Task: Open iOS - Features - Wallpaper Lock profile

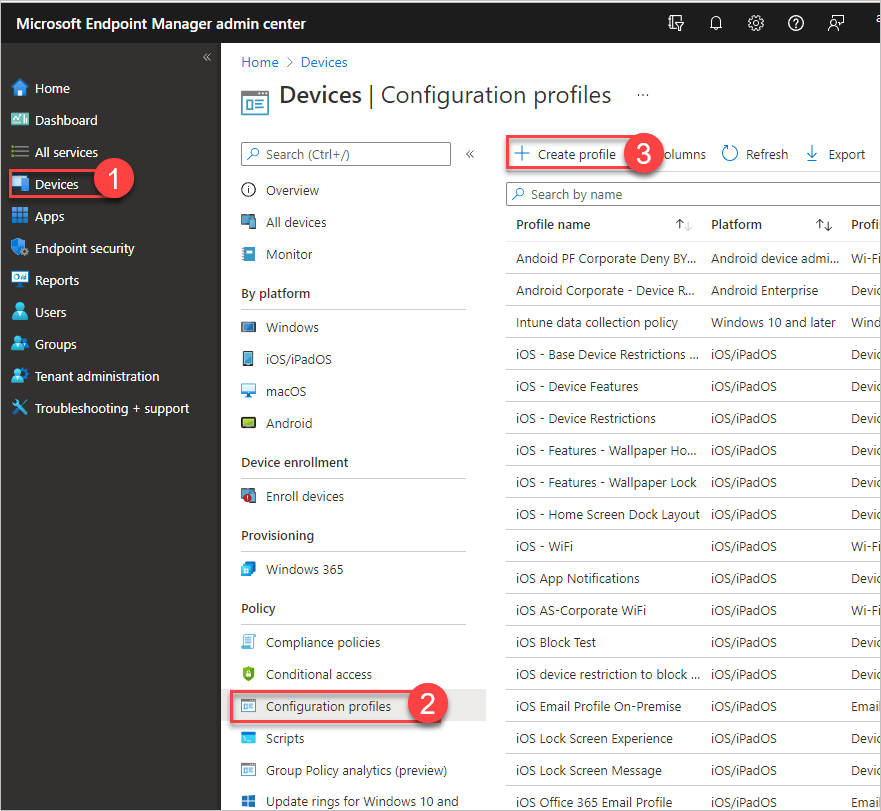Action: (606, 483)
